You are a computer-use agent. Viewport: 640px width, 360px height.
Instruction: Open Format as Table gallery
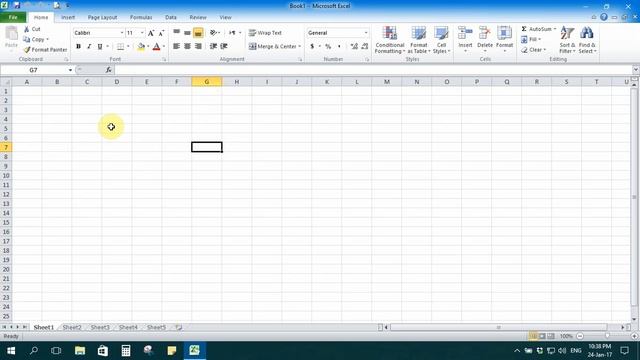(x=419, y=40)
